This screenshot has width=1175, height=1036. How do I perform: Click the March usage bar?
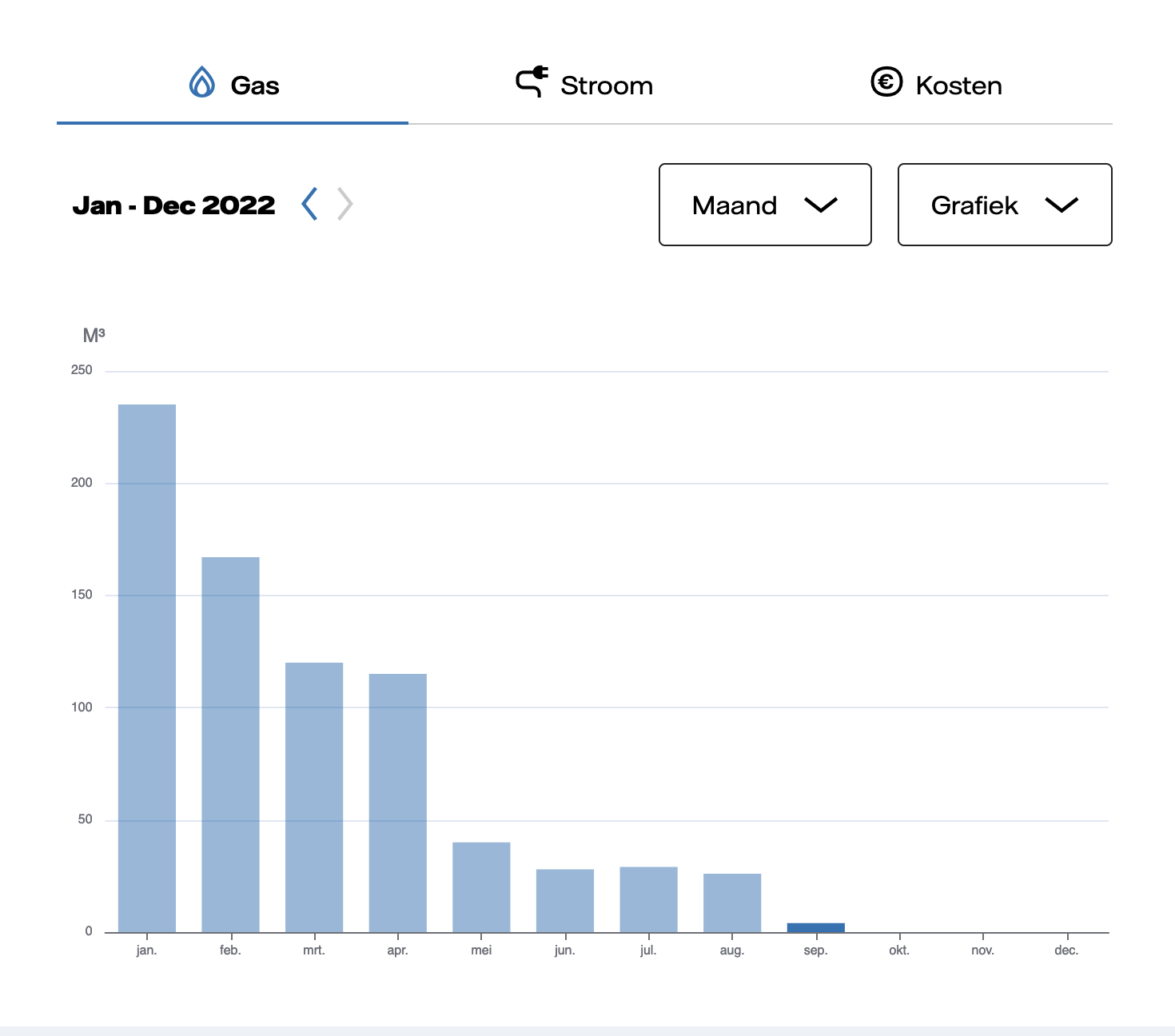pyautogui.click(x=314, y=797)
